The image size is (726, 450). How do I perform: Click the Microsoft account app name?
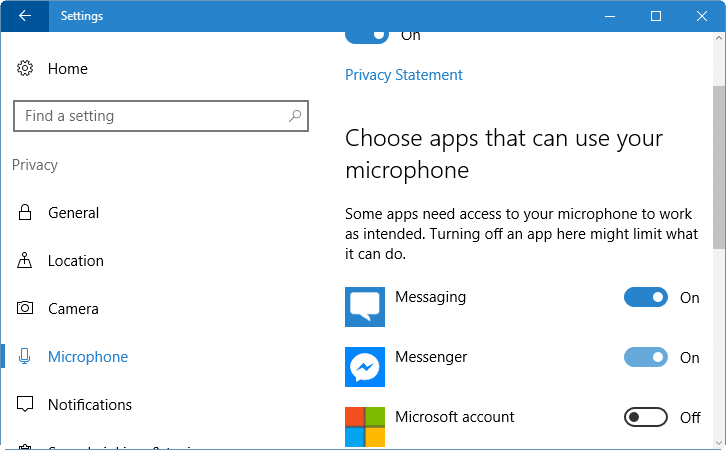pos(455,417)
